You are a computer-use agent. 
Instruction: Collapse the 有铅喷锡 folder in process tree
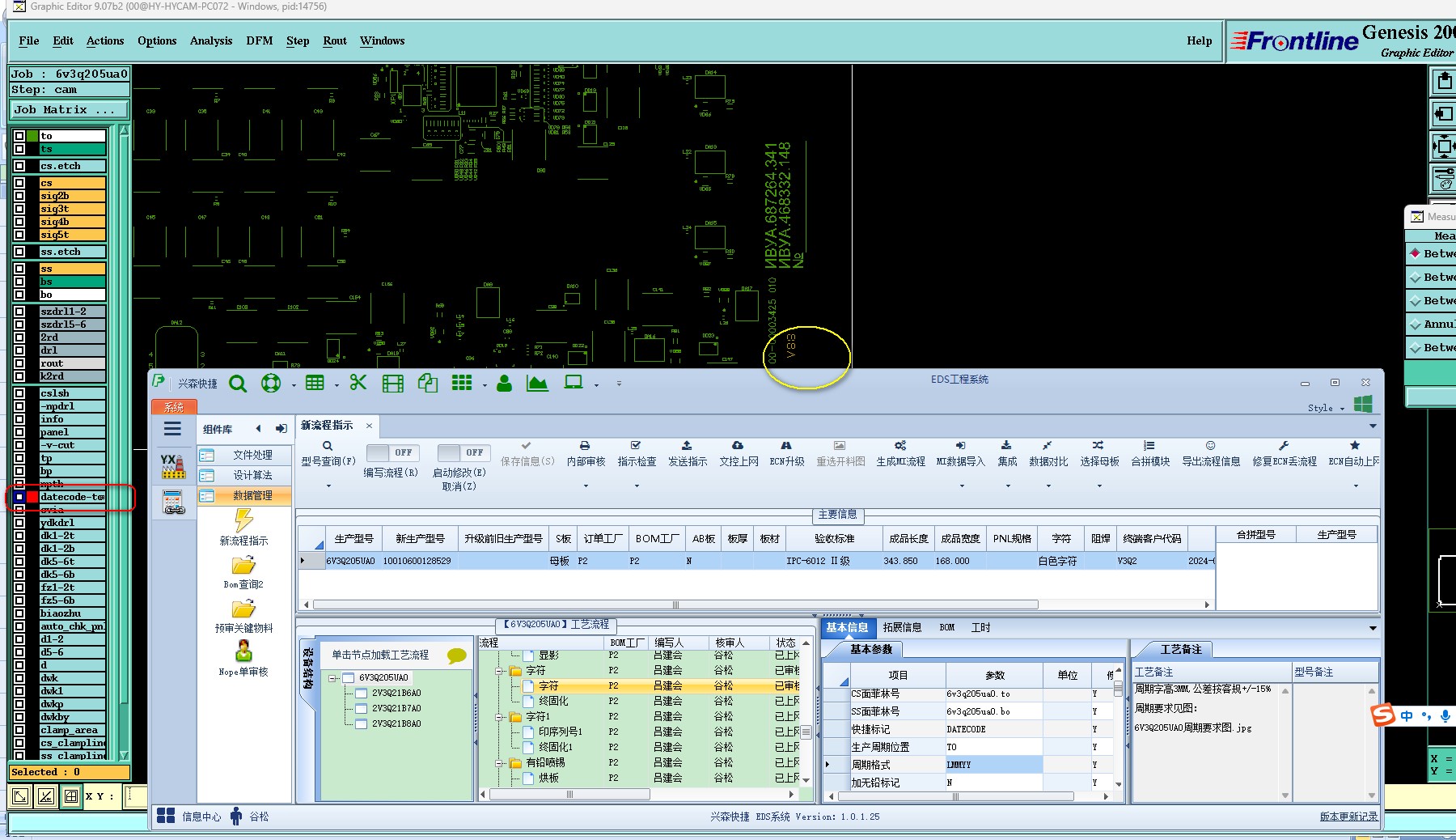[x=501, y=763]
